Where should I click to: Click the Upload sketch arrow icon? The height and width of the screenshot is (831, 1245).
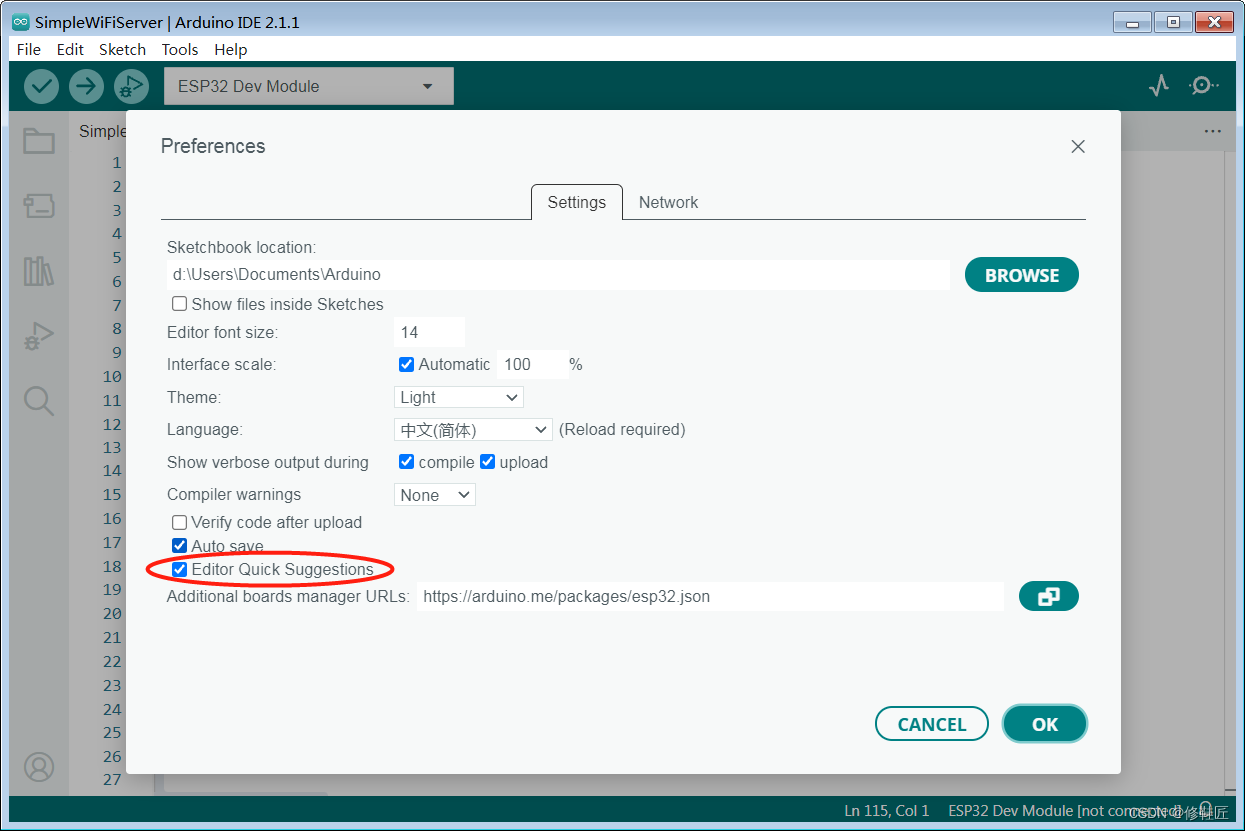point(86,86)
